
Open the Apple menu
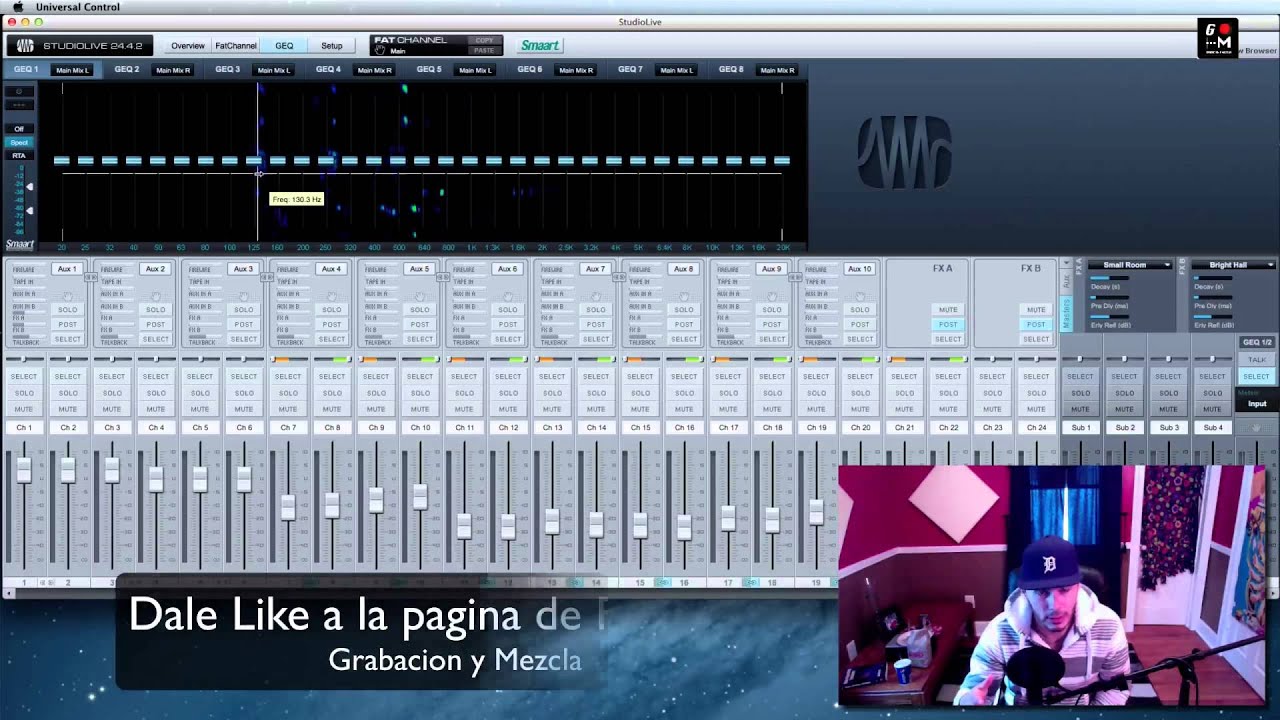tap(17, 7)
